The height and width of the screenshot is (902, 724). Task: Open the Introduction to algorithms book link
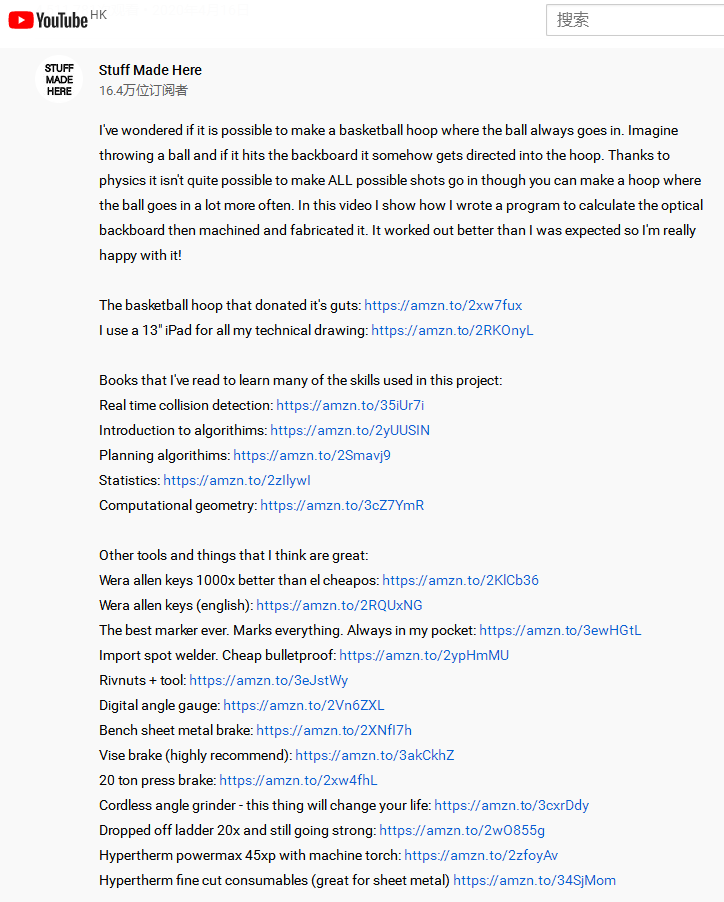pyautogui.click(x=350, y=430)
